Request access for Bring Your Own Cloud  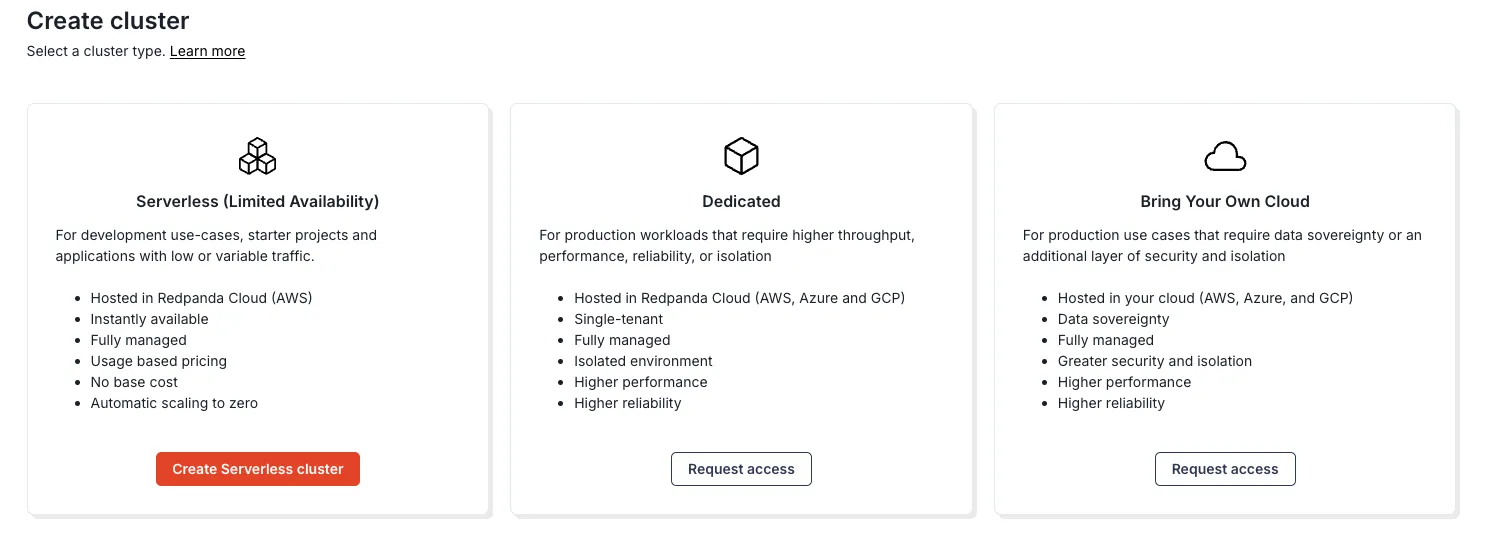pos(1225,469)
